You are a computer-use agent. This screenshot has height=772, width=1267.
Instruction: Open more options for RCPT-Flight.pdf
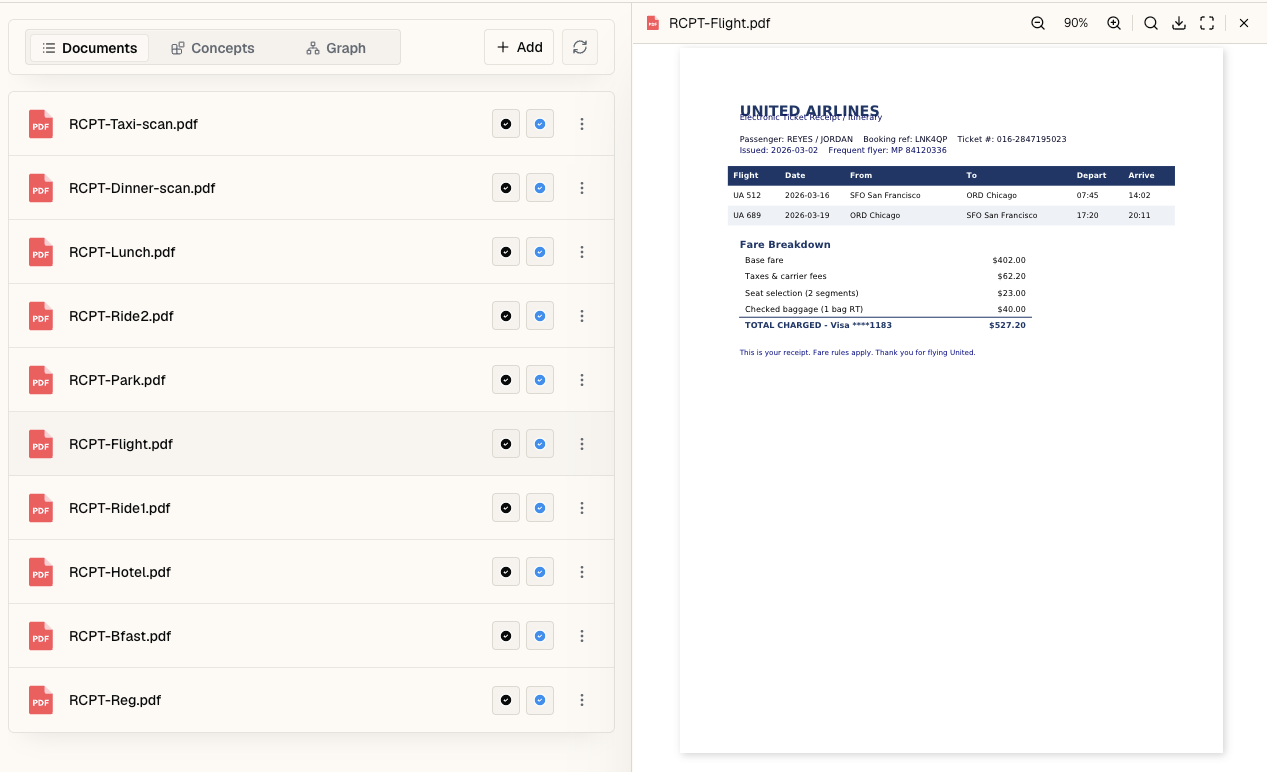pos(582,444)
